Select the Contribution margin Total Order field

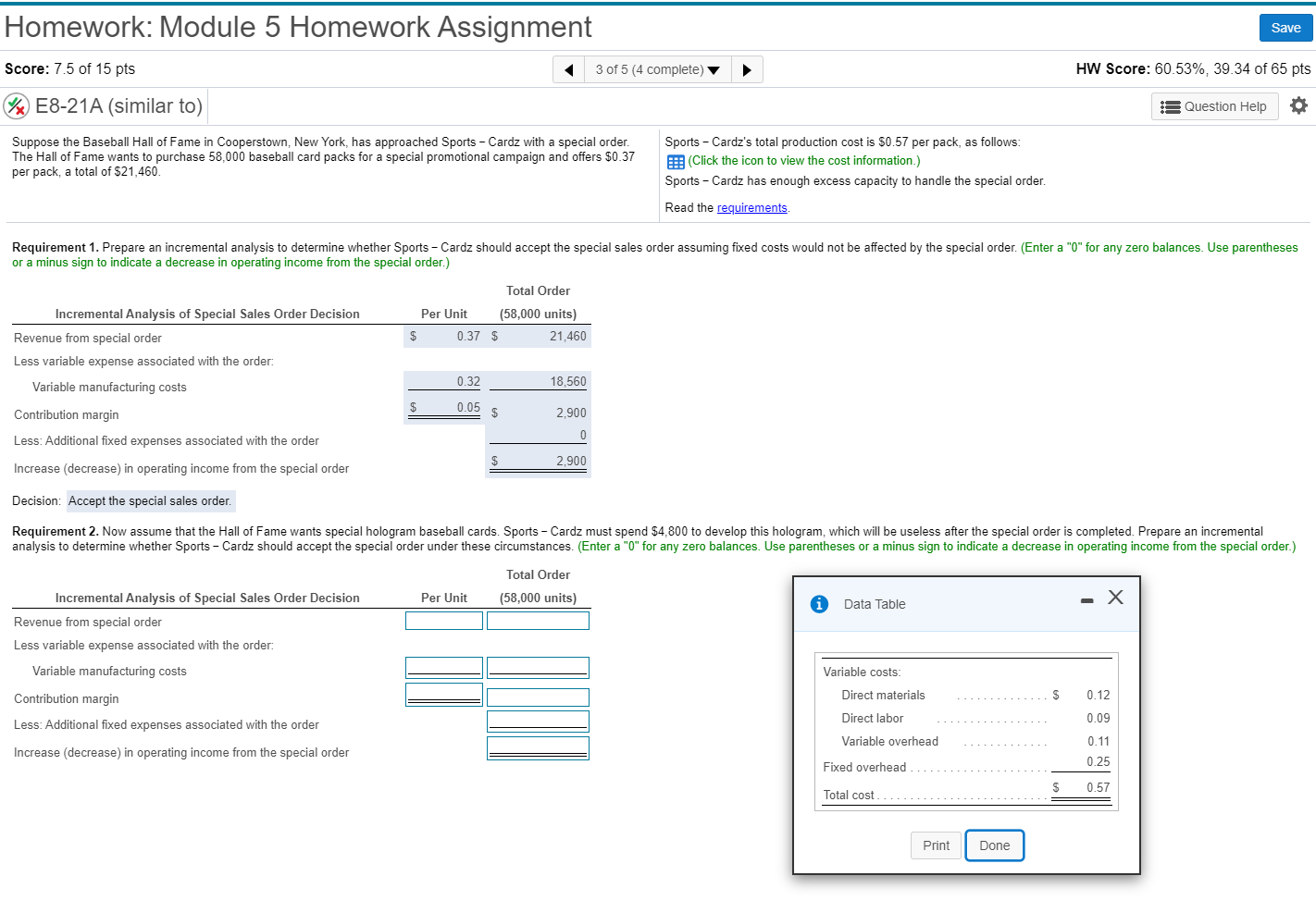[538, 697]
